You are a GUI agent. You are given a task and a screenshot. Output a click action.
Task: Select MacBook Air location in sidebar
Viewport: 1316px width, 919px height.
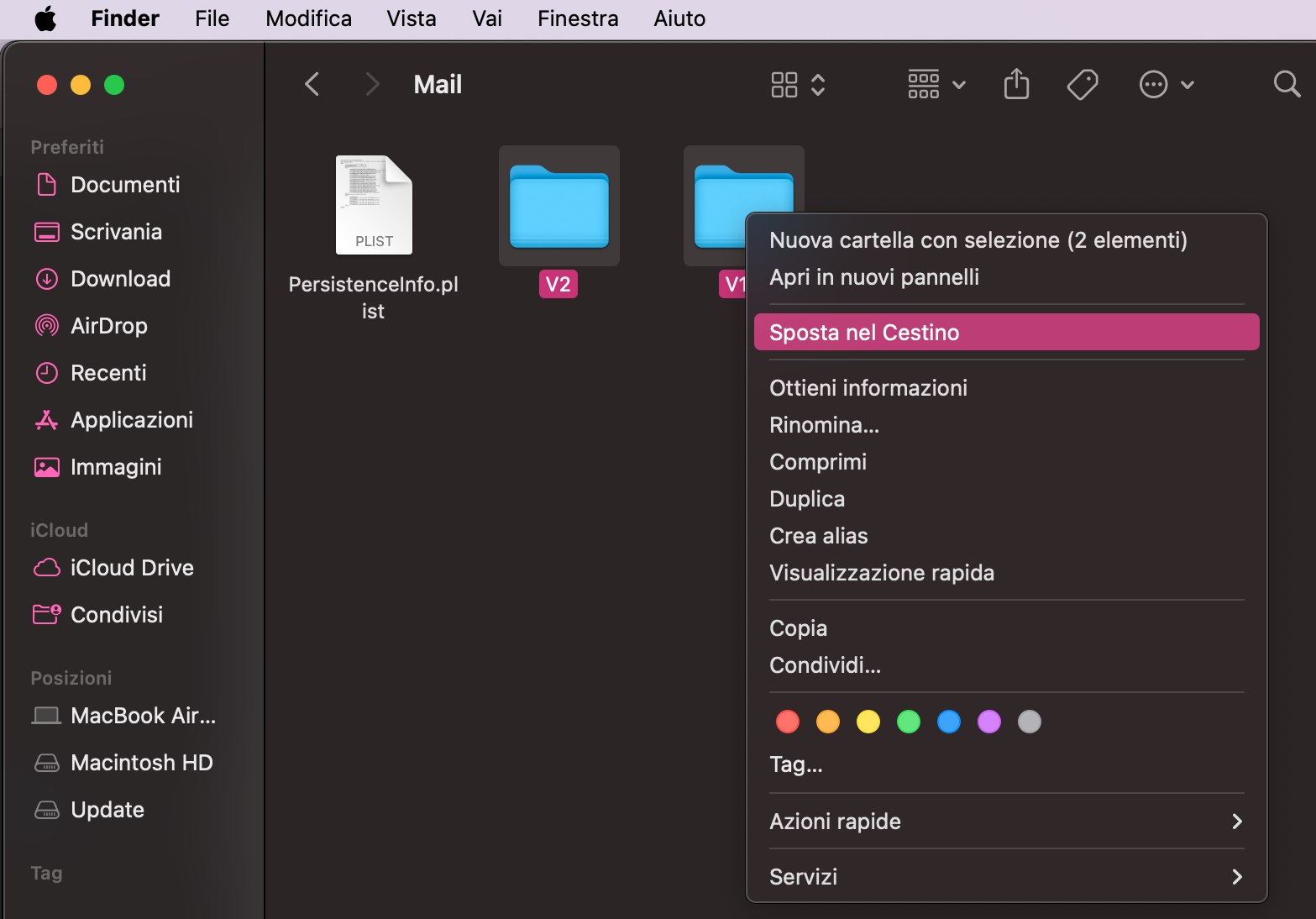click(x=143, y=716)
